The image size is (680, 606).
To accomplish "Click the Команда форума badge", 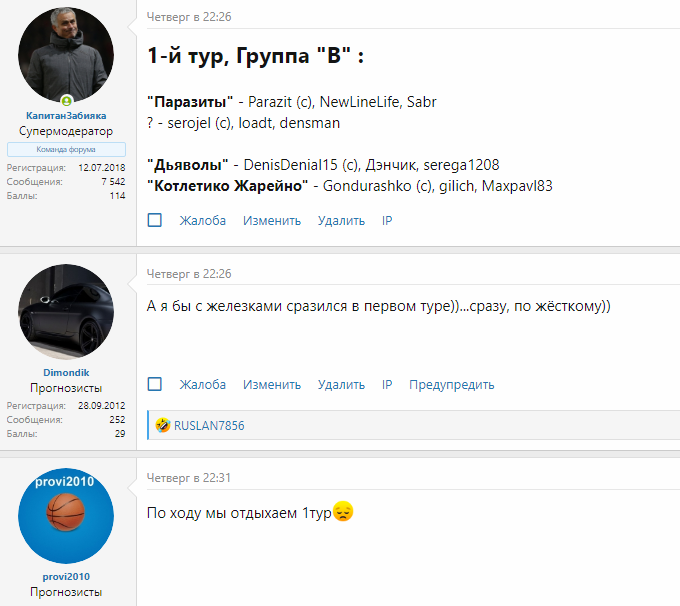I will pos(67,148).
